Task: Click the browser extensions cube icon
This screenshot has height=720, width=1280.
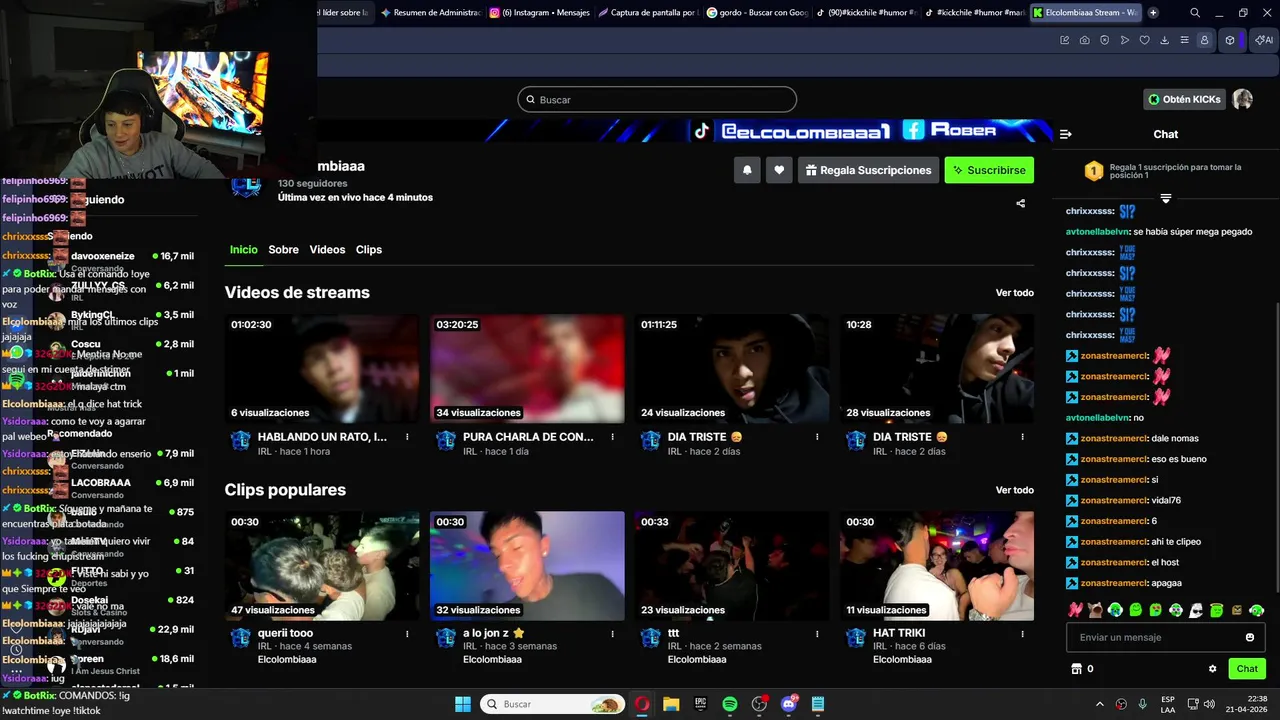Action: (1230, 40)
